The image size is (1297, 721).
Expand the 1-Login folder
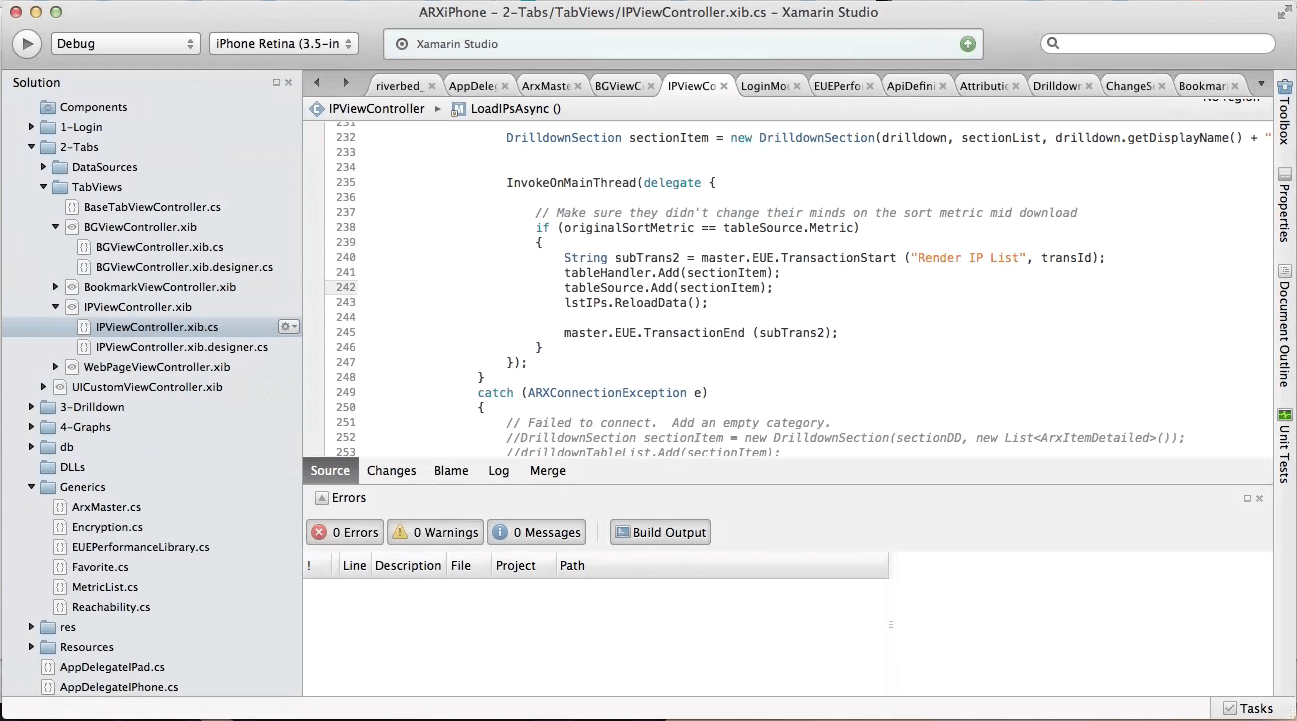(x=32, y=127)
